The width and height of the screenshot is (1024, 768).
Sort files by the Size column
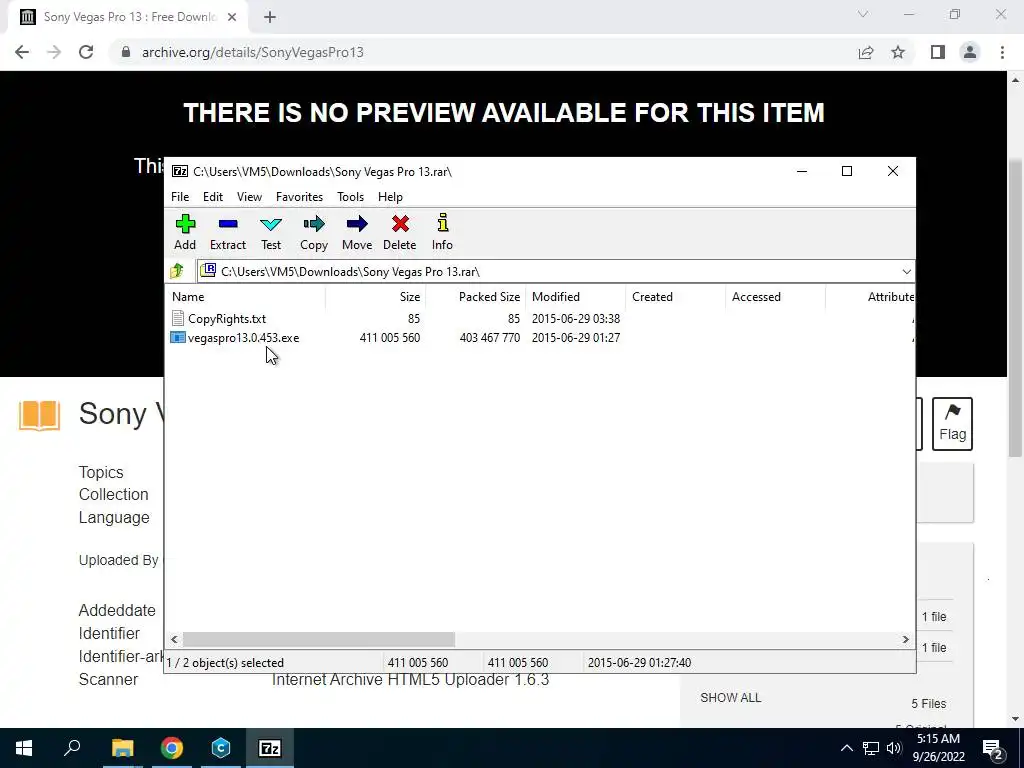tap(376, 296)
